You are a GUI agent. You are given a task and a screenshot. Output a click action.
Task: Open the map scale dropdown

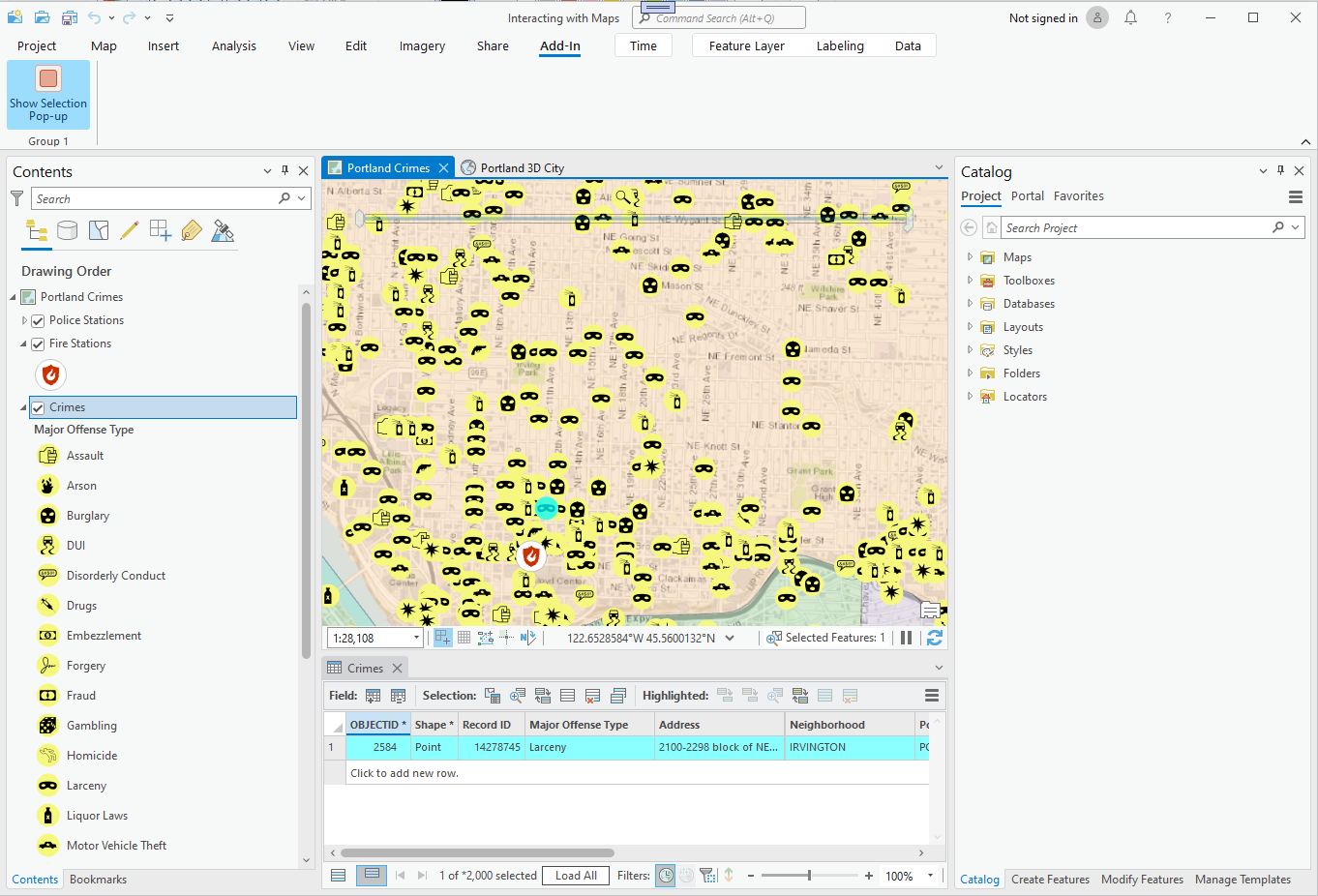click(416, 637)
